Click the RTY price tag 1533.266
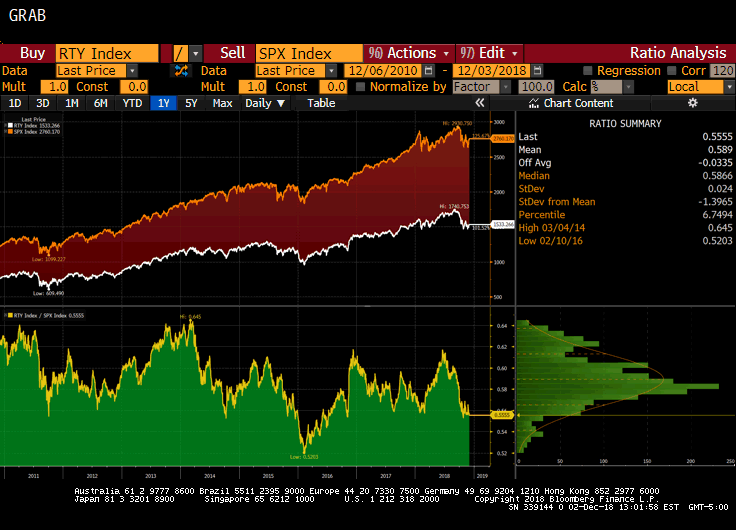Viewport: 736px width, 530px height. 503,224
